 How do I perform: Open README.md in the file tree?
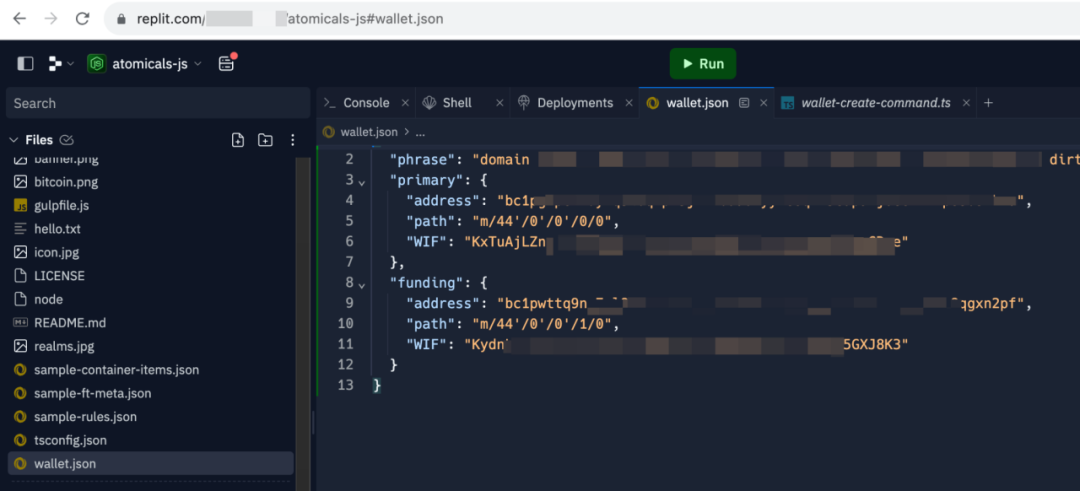click(x=69, y=323)
